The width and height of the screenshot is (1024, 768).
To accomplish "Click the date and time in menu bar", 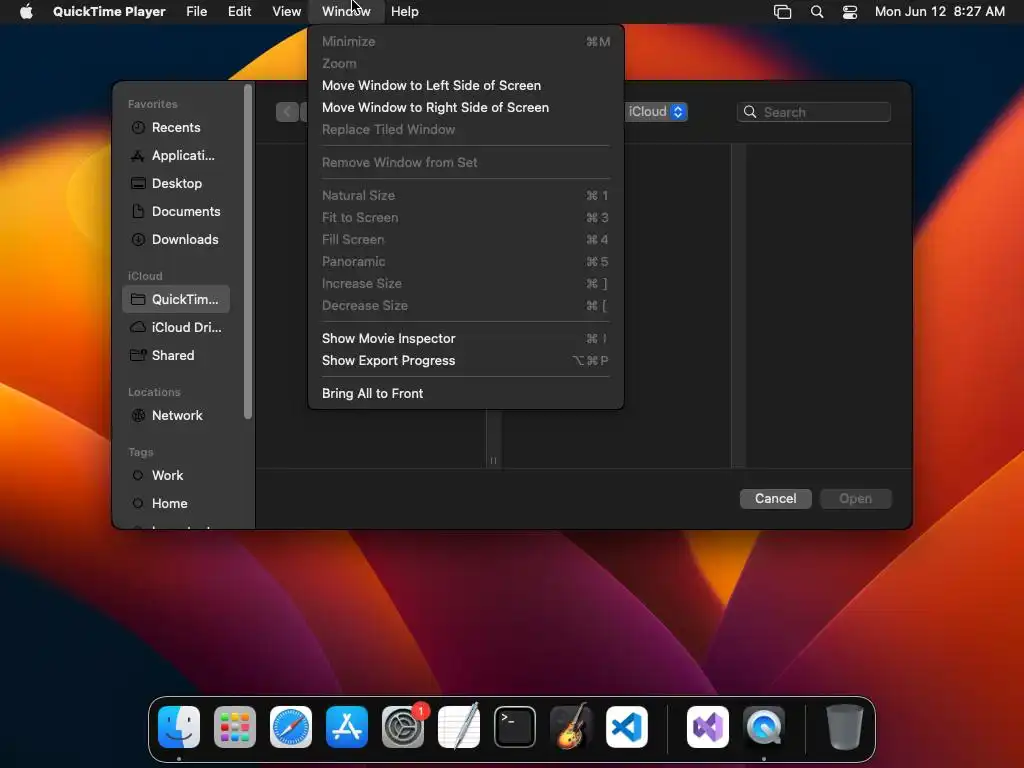I will pyautogui.click(x=940, y=11).
